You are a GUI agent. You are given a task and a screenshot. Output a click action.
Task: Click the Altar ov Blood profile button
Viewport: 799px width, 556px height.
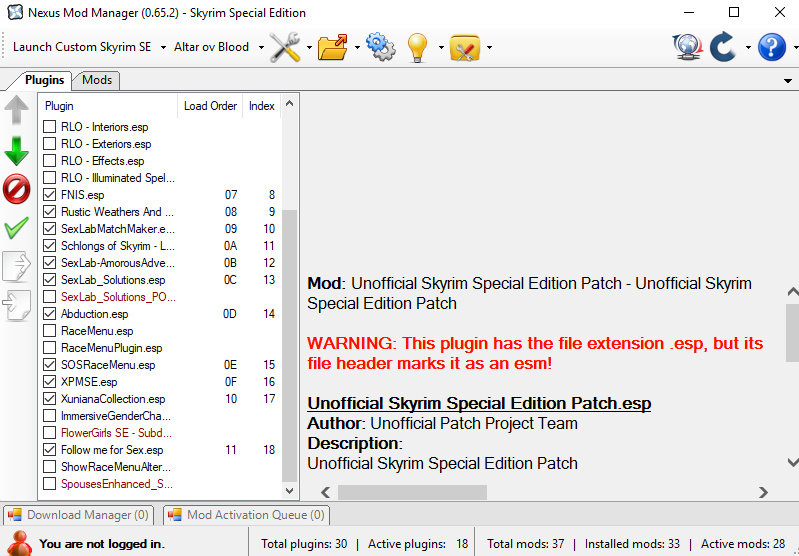(x=211, y=47)
